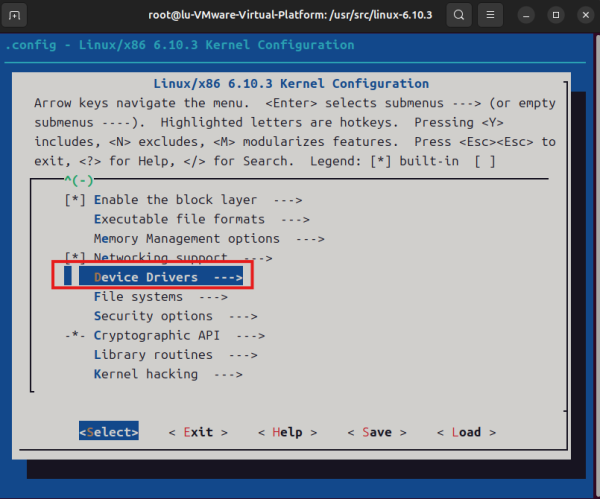The width and height of the screenshot is (600, 499).
Task: Click the 'Legend: [*] built-in' text
Action: pos(385,161)
